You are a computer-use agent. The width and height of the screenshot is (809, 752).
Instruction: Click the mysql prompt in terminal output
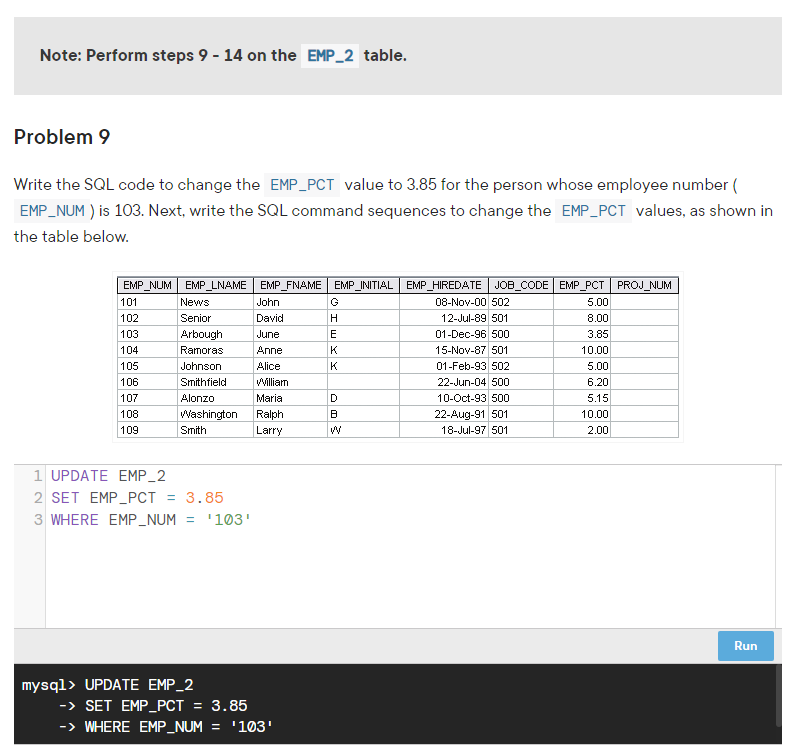[48, 685]
